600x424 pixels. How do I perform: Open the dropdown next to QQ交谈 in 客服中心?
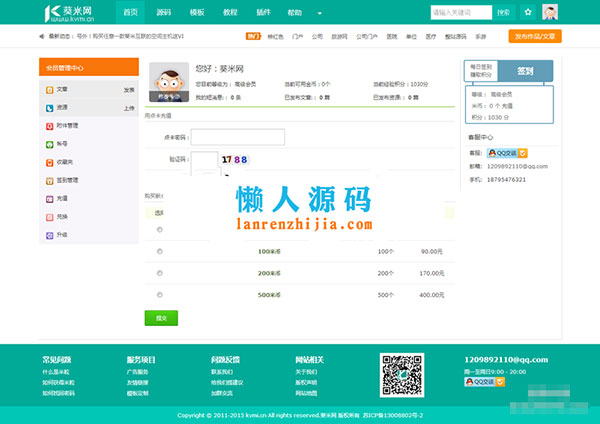click(523, 153)
